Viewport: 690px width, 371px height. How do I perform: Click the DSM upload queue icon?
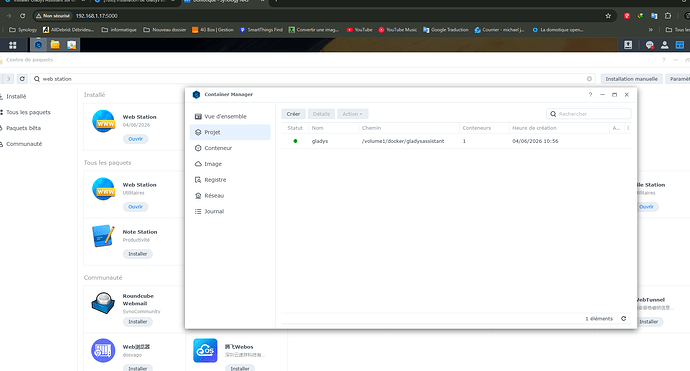pyautogui.click(x=628, y=45)
